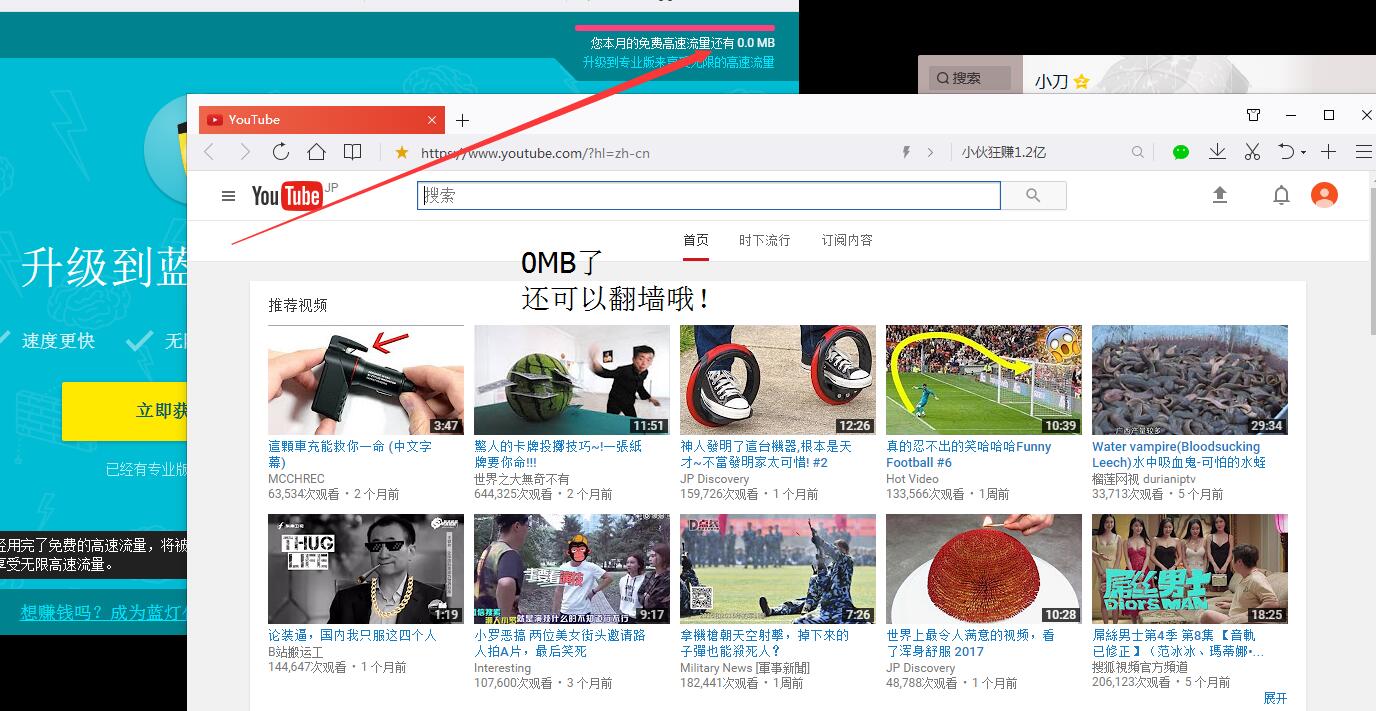Click title 世界上最令人满意的视频
The image size is (1376, 711).
tap(970, 643)
